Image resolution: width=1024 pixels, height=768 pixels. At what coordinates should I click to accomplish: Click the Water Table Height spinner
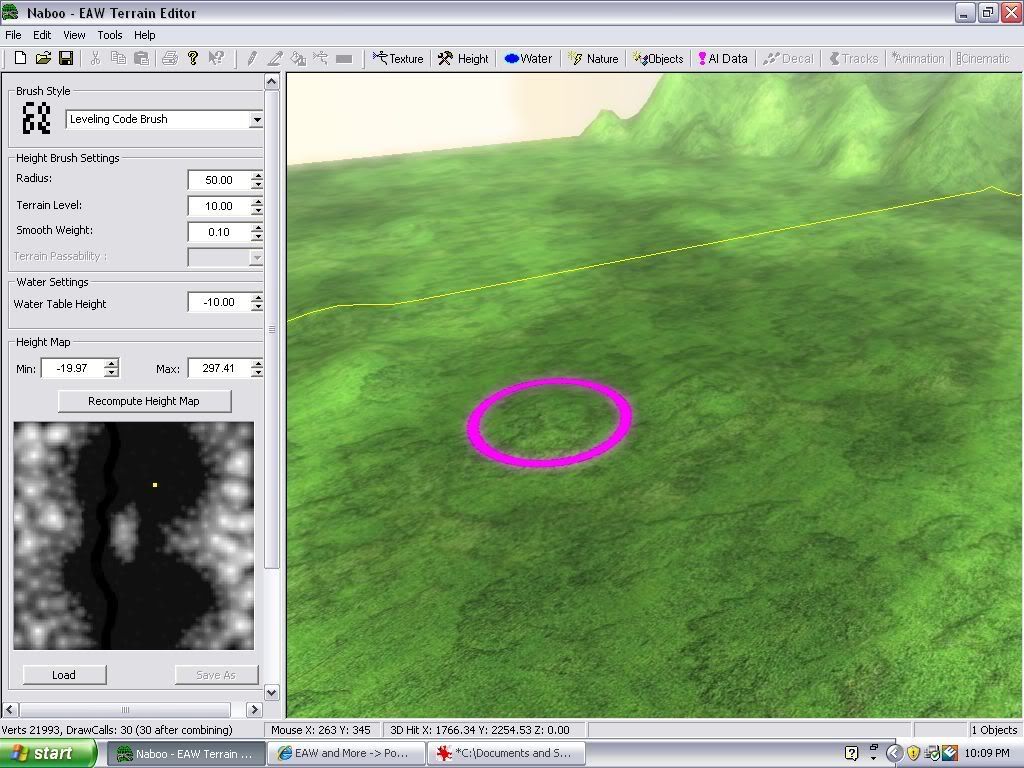click(x=257, y=302)
